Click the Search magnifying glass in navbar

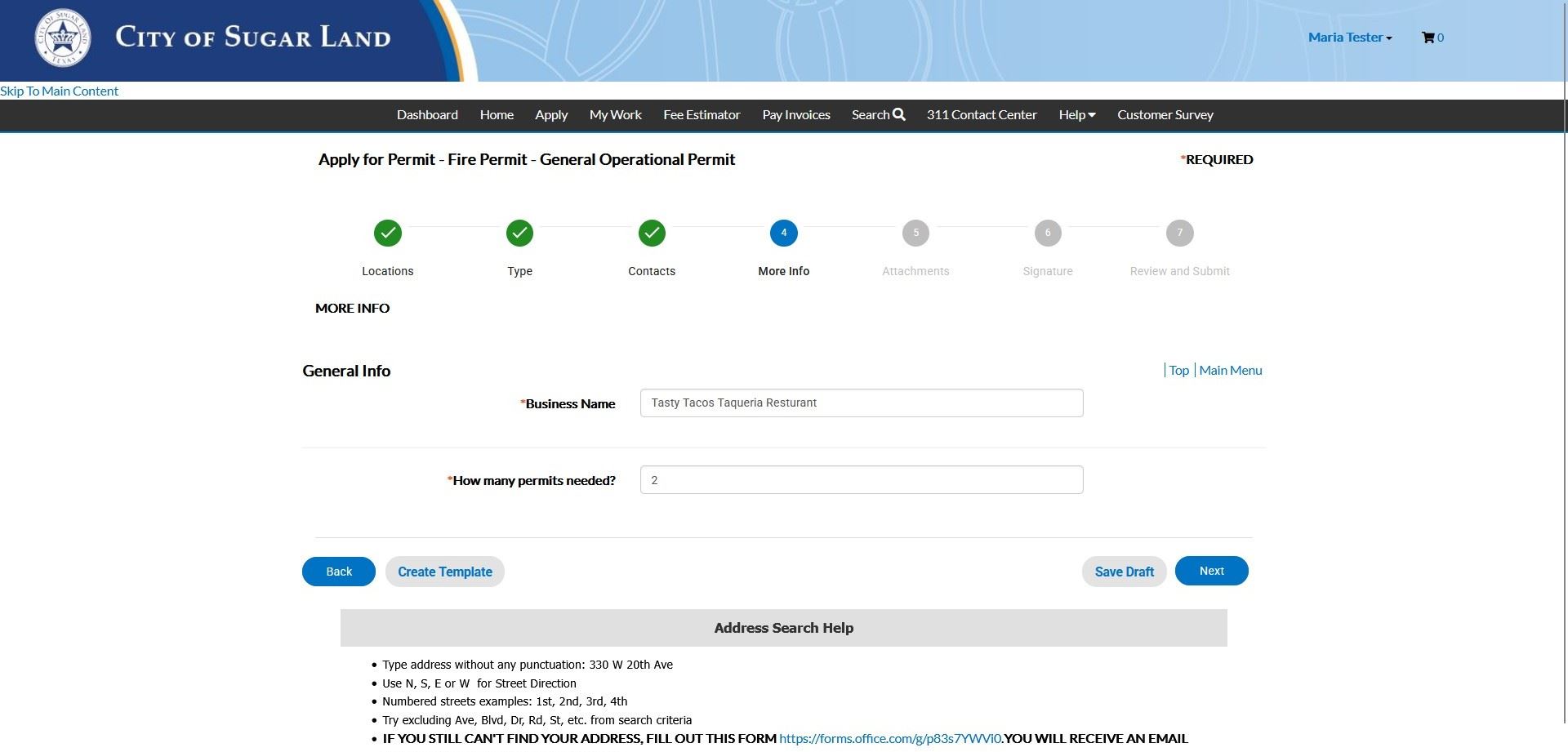tap(899, 114)
